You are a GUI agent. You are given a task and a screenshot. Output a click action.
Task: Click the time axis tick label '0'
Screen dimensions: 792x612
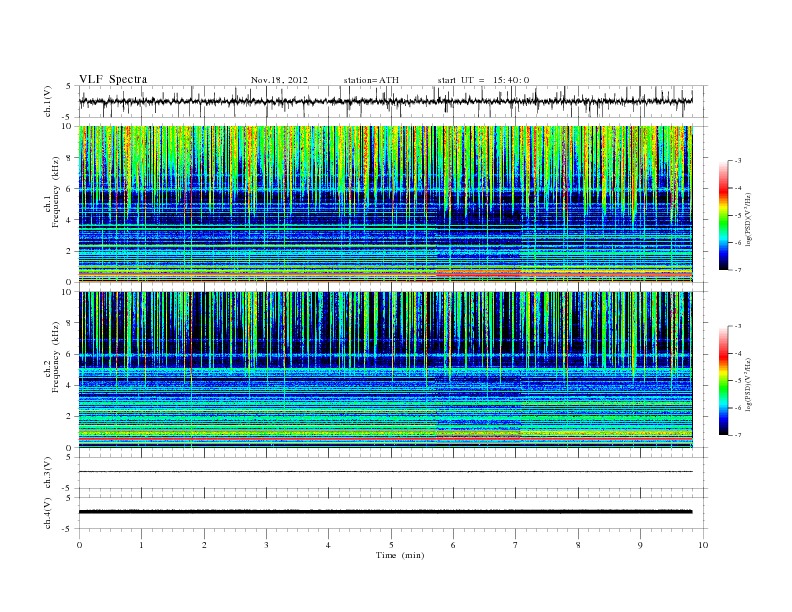79,545
